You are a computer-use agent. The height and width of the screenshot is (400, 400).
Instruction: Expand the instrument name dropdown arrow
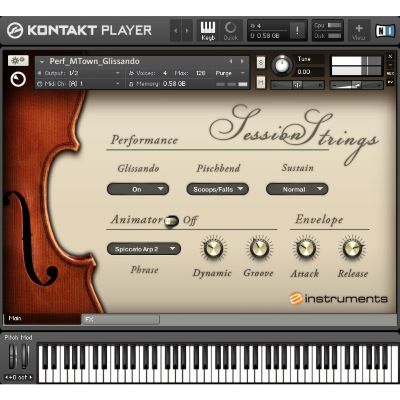[42, 62]
